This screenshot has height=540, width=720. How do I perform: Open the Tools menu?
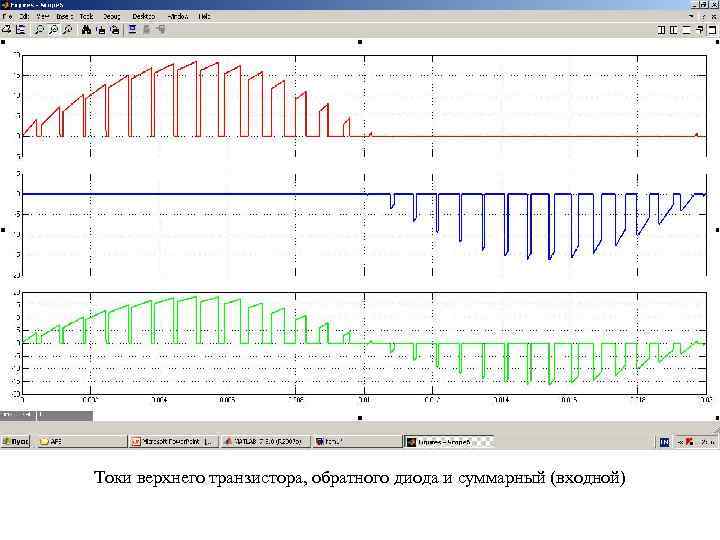86,16
